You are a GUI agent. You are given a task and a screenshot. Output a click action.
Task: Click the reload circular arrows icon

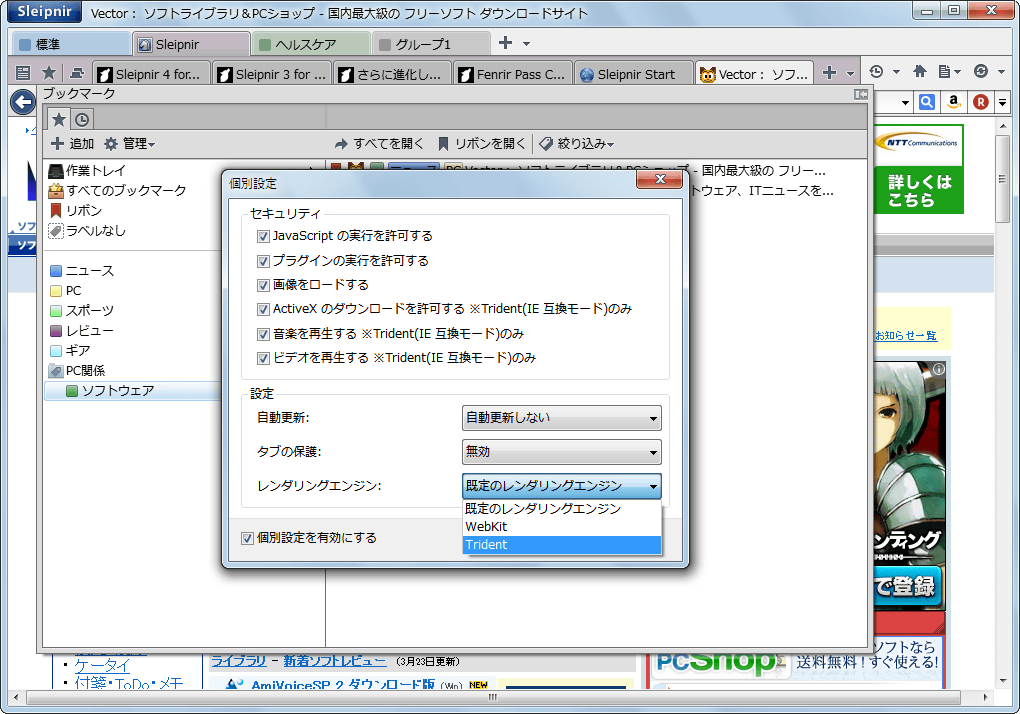[x=981, y=72]
